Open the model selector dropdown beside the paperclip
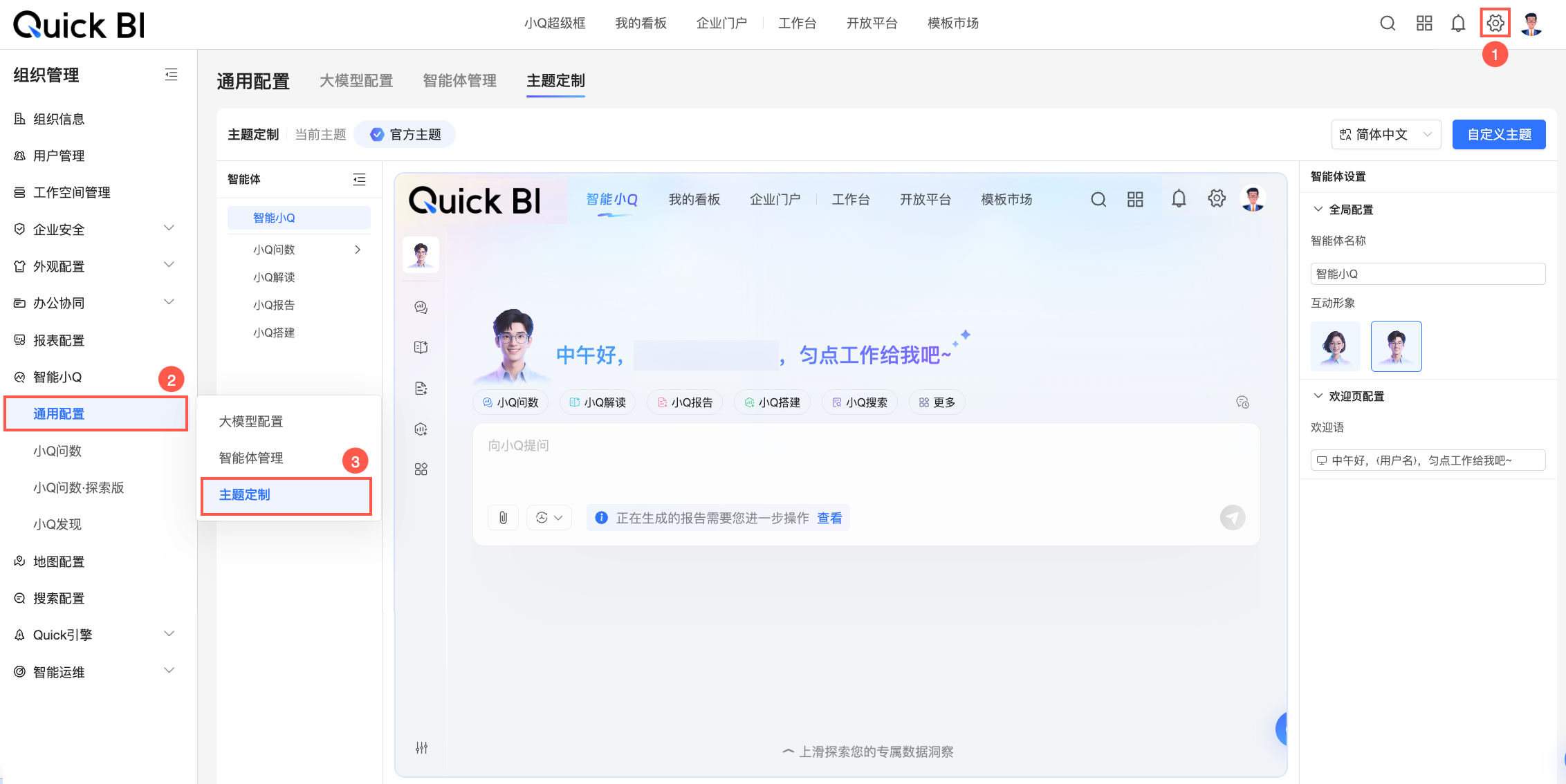The height and width of the screenshot is (784, 1566). 549,518
